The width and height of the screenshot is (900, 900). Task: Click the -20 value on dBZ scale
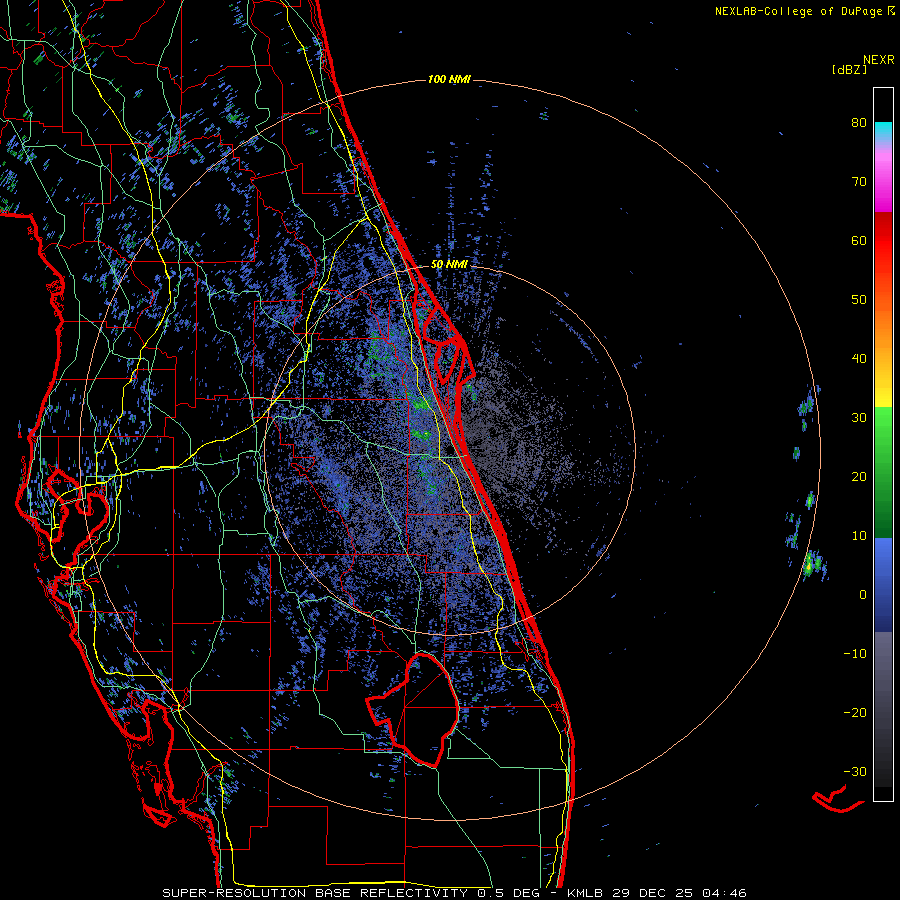click(x=855, y=712)
